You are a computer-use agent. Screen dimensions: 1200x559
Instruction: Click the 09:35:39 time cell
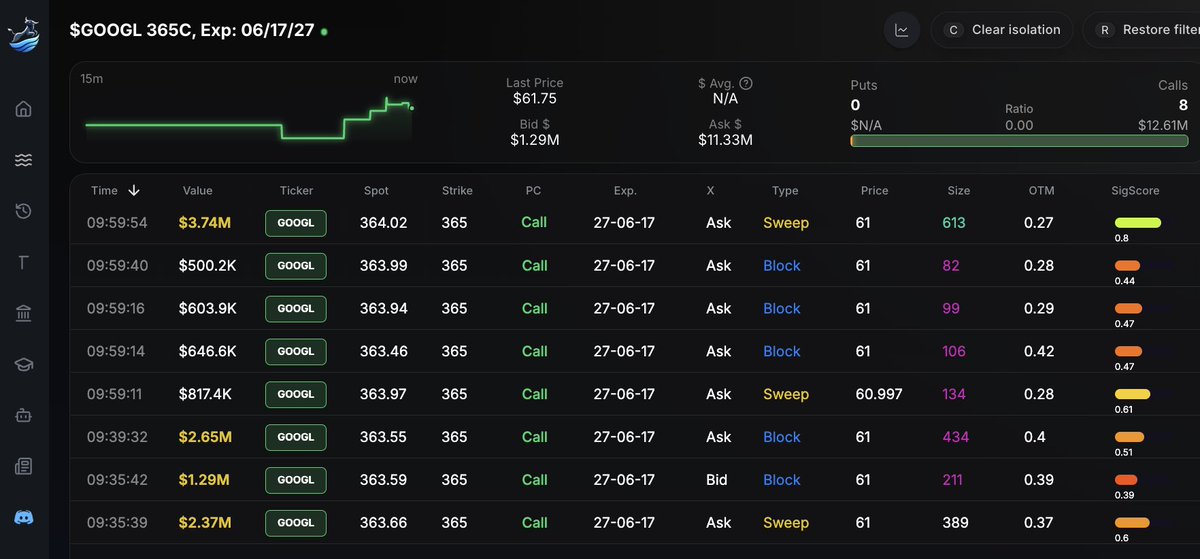tap(117, 522)
